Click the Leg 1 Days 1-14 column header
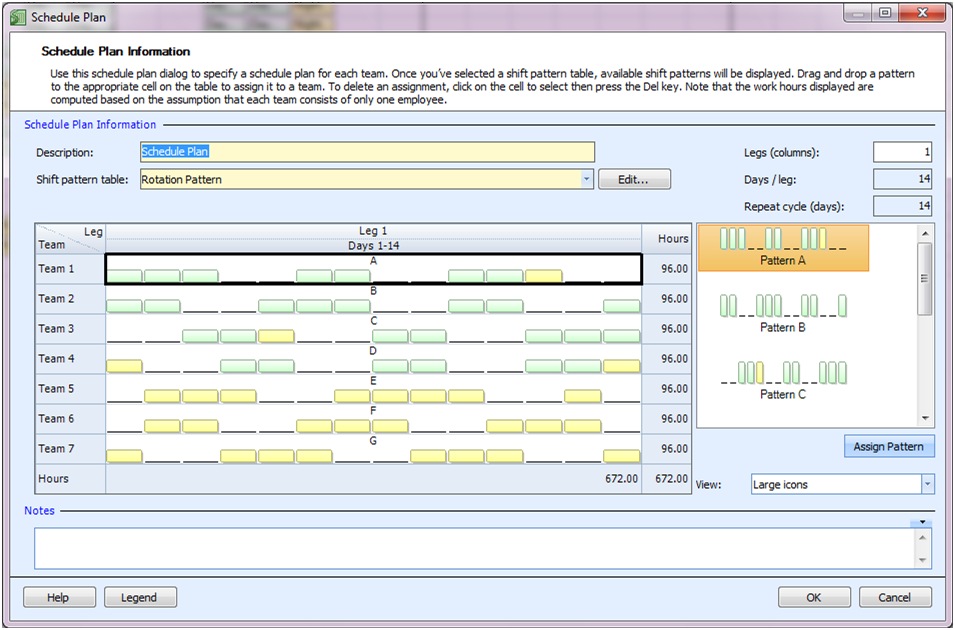955x630 pixels. [373, 238]
